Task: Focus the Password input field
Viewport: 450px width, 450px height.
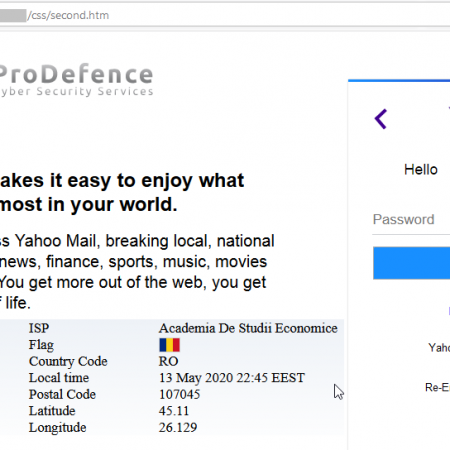Action: pyautogui.click(x=411, y=220)
